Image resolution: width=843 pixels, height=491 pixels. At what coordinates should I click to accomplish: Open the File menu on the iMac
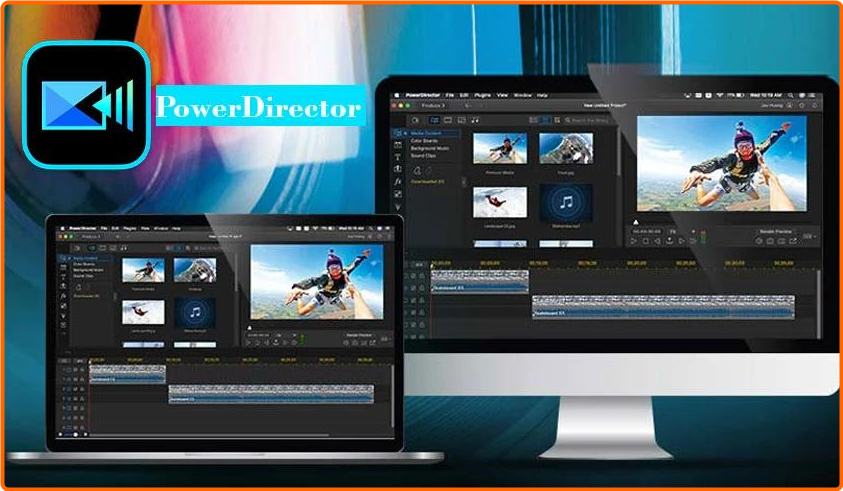[449, 95]
